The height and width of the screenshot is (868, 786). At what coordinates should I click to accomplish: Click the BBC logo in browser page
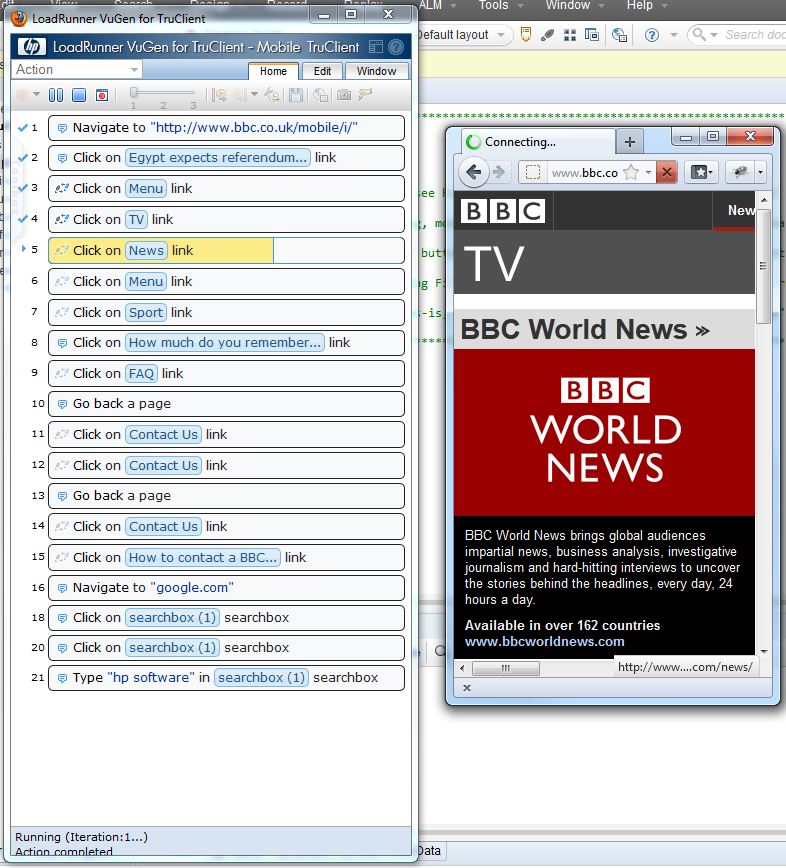tap(503, 211)
